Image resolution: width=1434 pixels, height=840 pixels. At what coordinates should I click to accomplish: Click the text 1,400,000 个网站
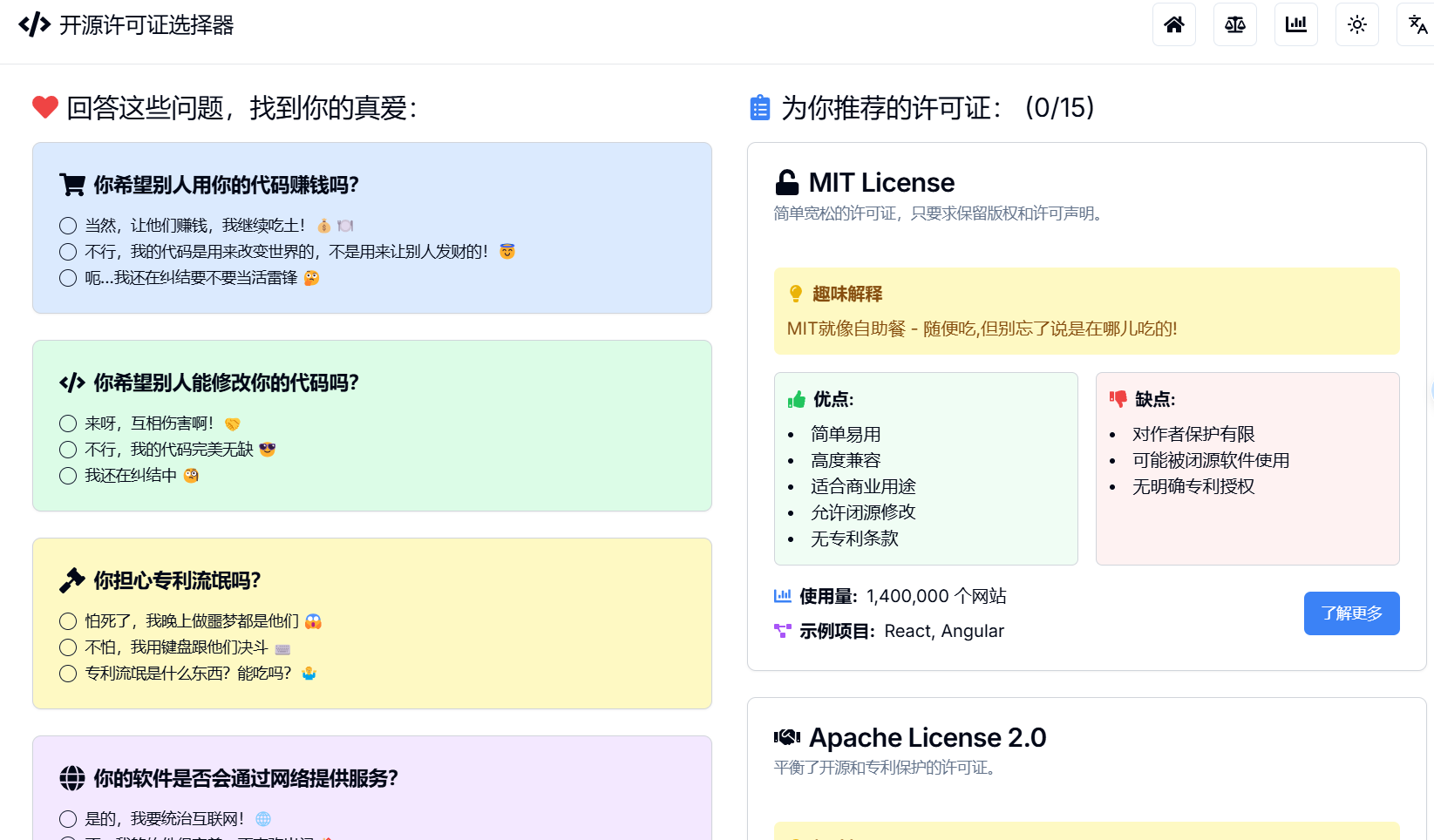(x=936, y=596)
